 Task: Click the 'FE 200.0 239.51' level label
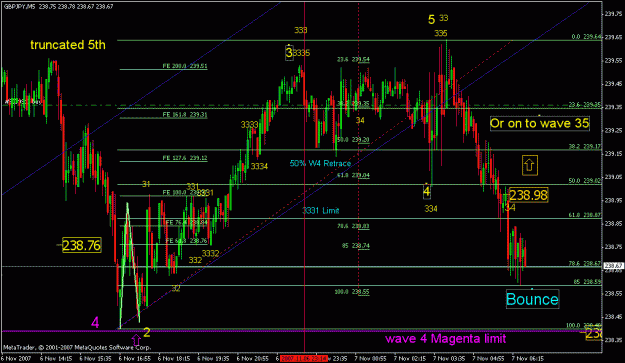pyautogui.click(x=185, y=66)
